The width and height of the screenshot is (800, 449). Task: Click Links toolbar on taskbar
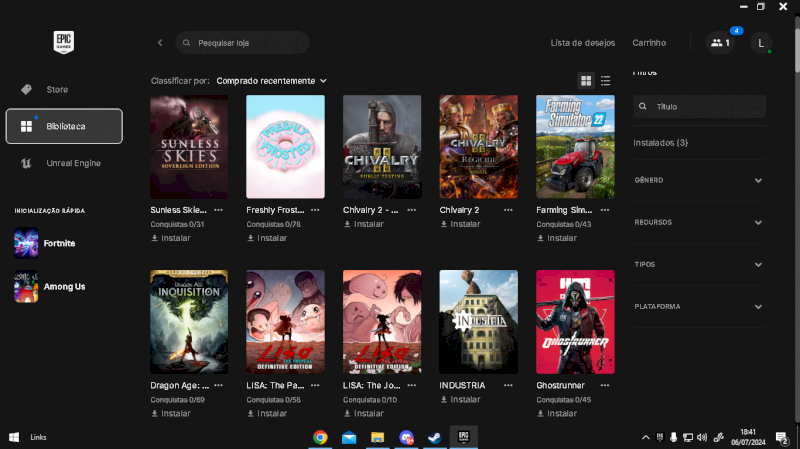38,437
